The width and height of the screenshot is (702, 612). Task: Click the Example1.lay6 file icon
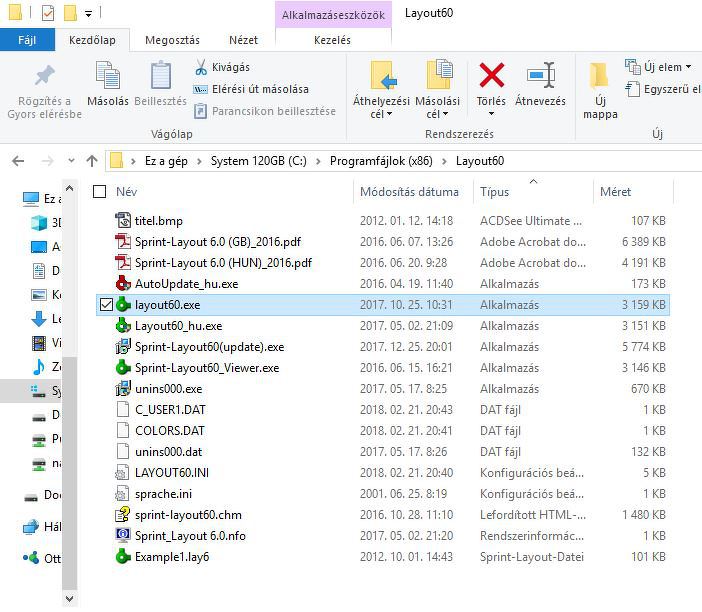tap(123, 557)
